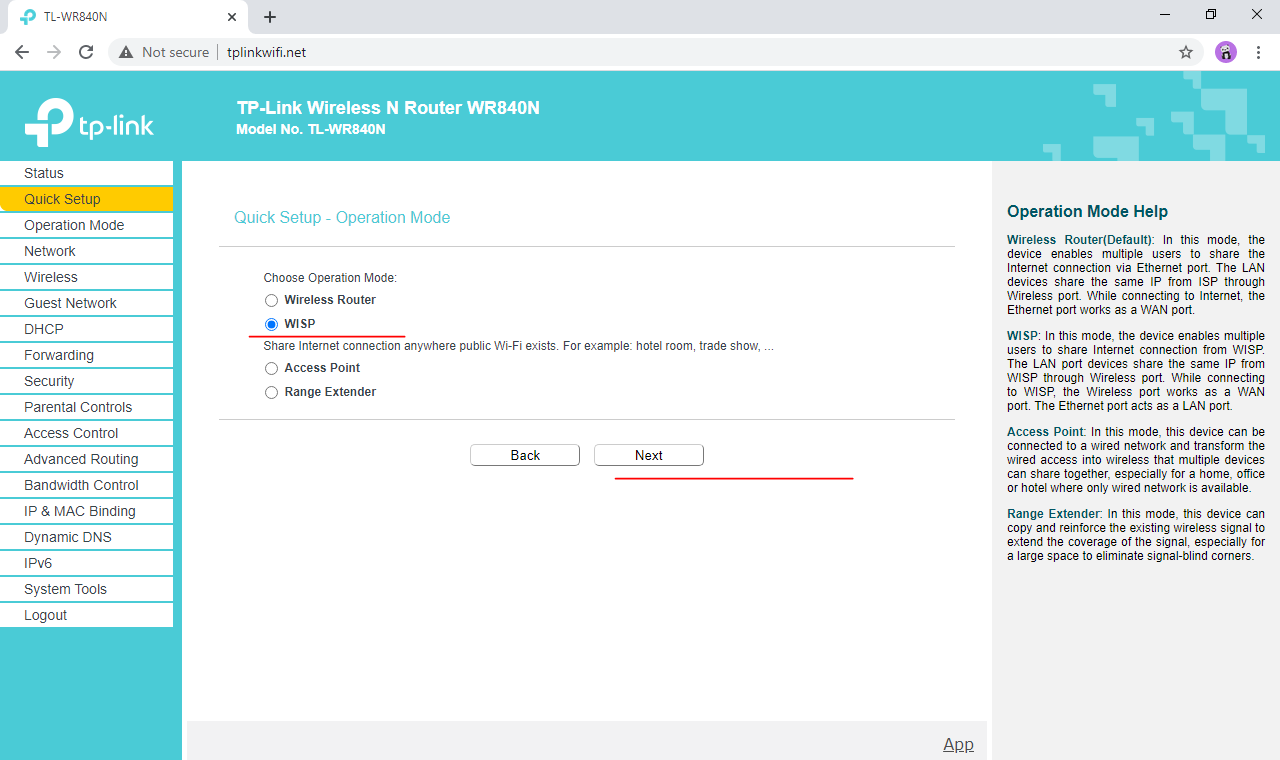This screenshot has width=1280, height=760.
Task: Bookmark this page with the star icon
Action: 1186,52
